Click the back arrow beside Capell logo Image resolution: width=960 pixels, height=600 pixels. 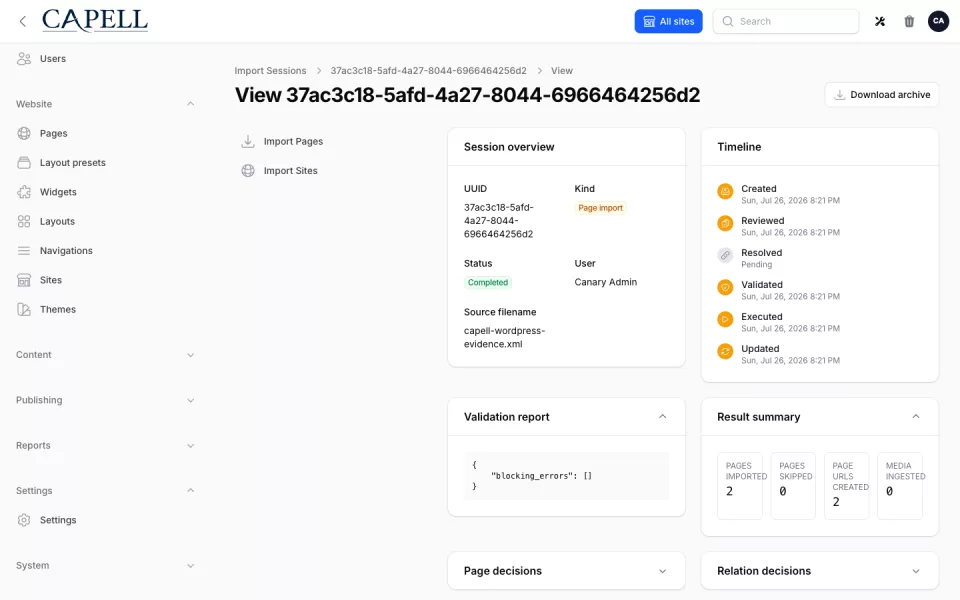click(x=23, y=21)
